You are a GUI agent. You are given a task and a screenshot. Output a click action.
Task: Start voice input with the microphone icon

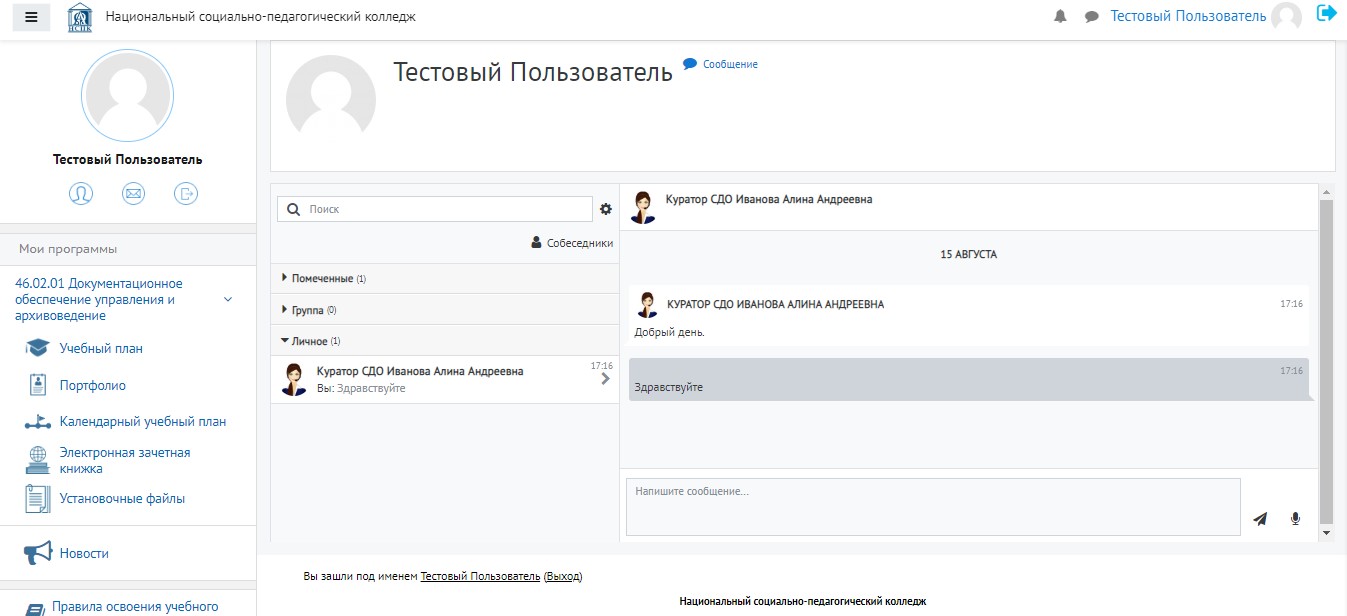tap(1294, 518)
